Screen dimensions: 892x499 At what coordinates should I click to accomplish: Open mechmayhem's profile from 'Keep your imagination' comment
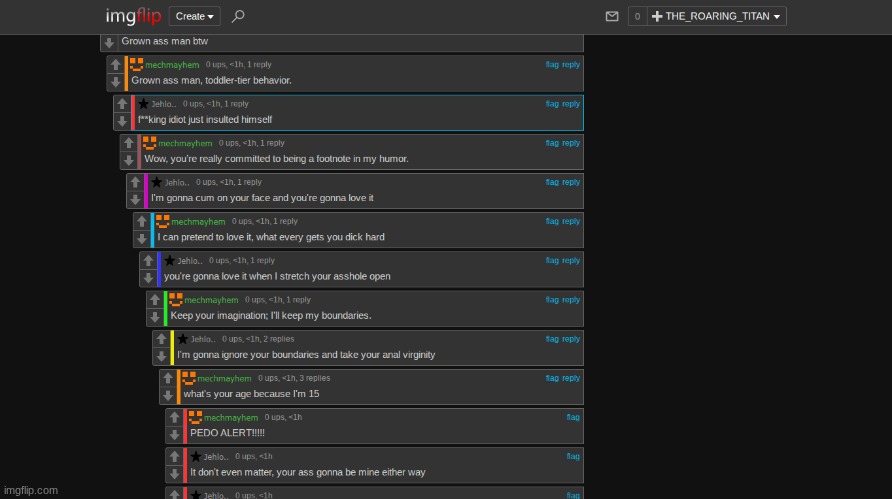211,300
